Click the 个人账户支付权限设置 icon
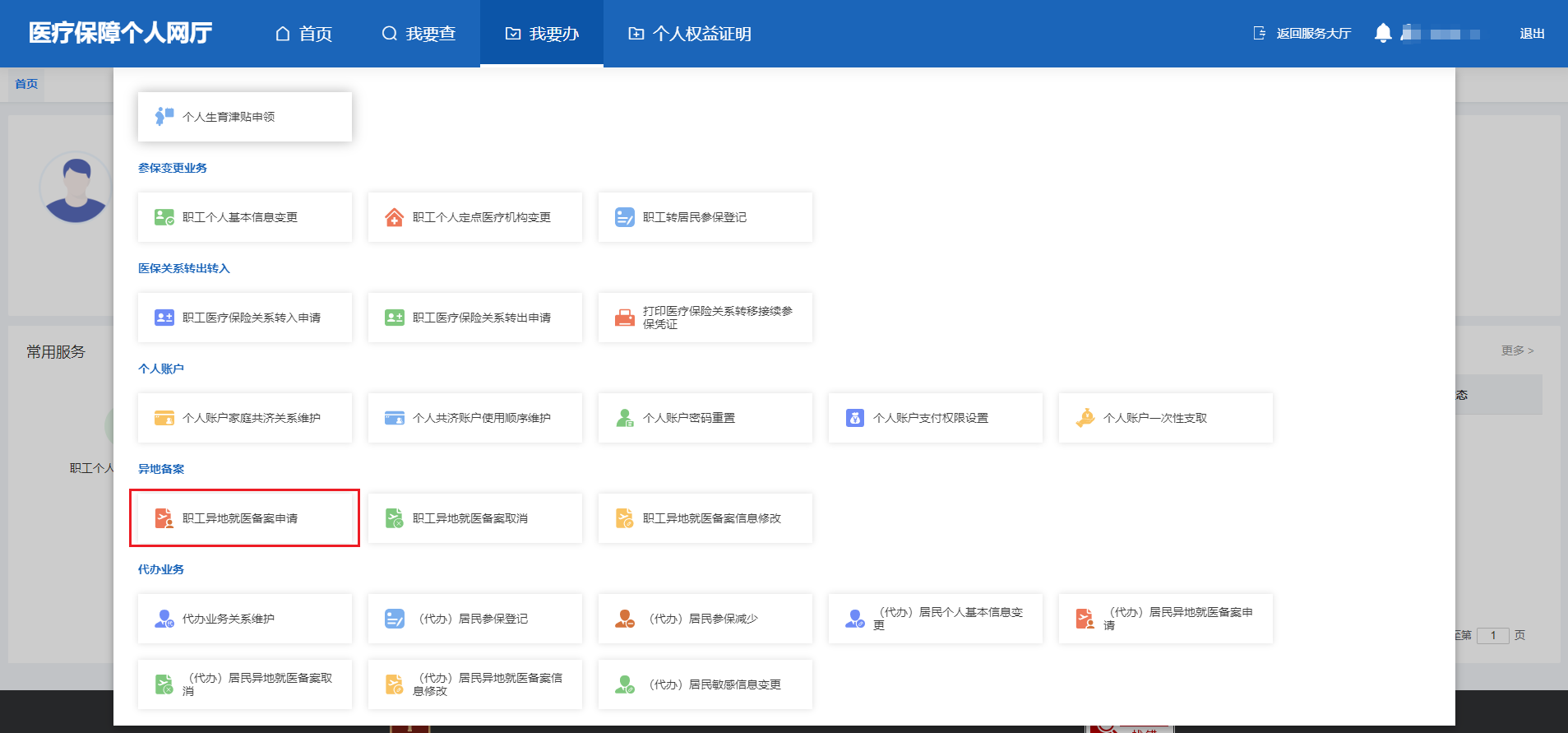1568x733 pixels. pyautogui.click(x=855, y=418)
